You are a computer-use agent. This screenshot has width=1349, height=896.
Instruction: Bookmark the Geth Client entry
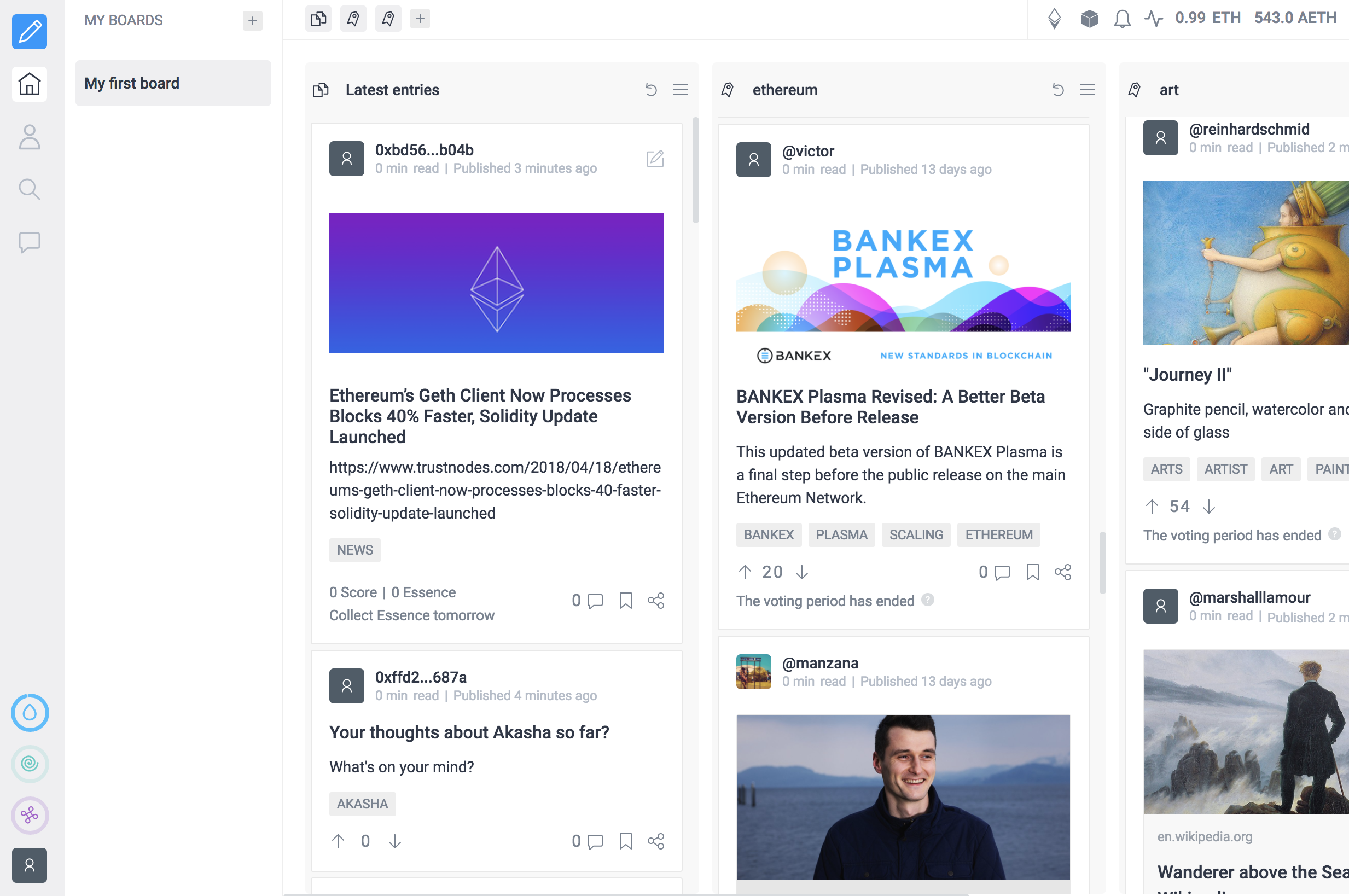626,601
